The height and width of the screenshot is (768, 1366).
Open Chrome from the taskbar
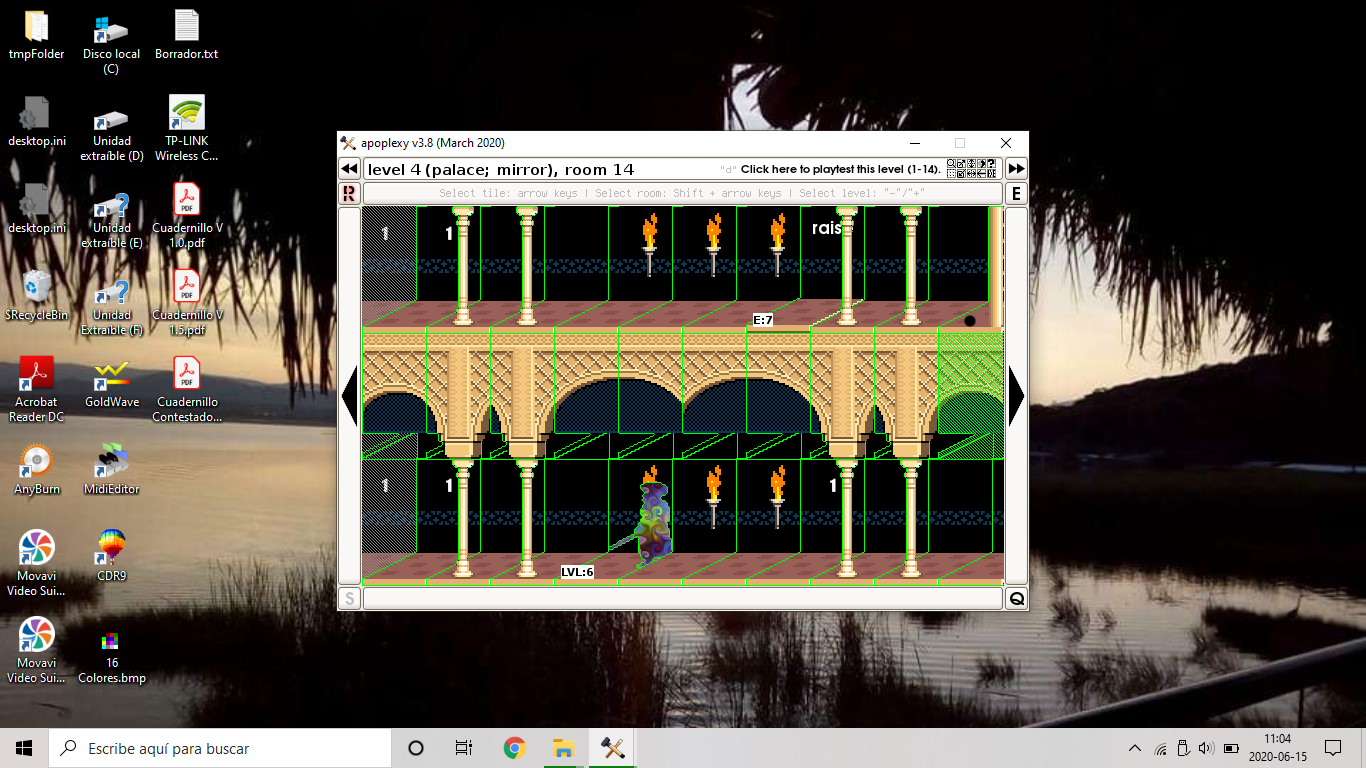tap(514, 748)
